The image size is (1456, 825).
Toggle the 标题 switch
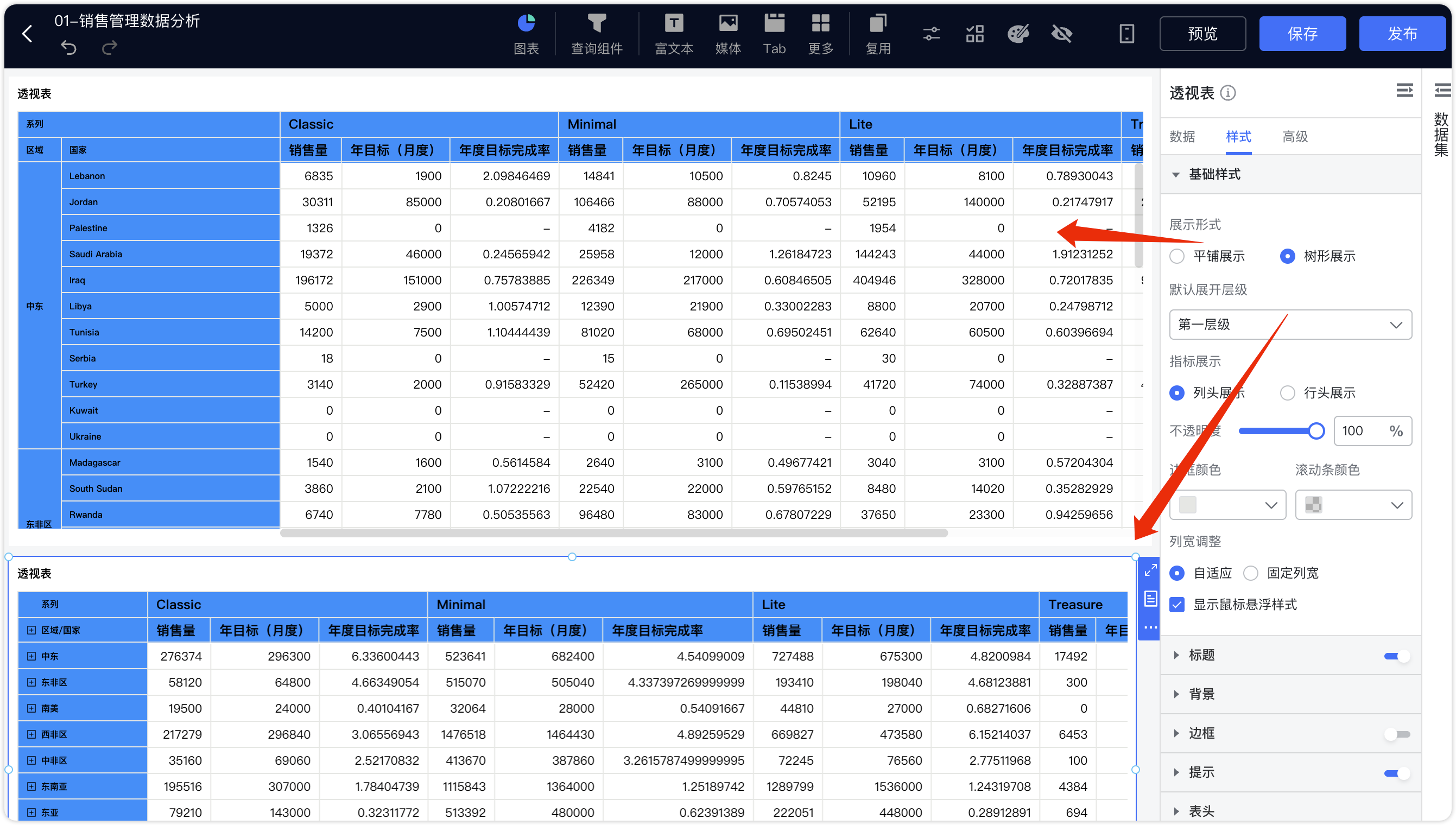tap(1396, 656)
